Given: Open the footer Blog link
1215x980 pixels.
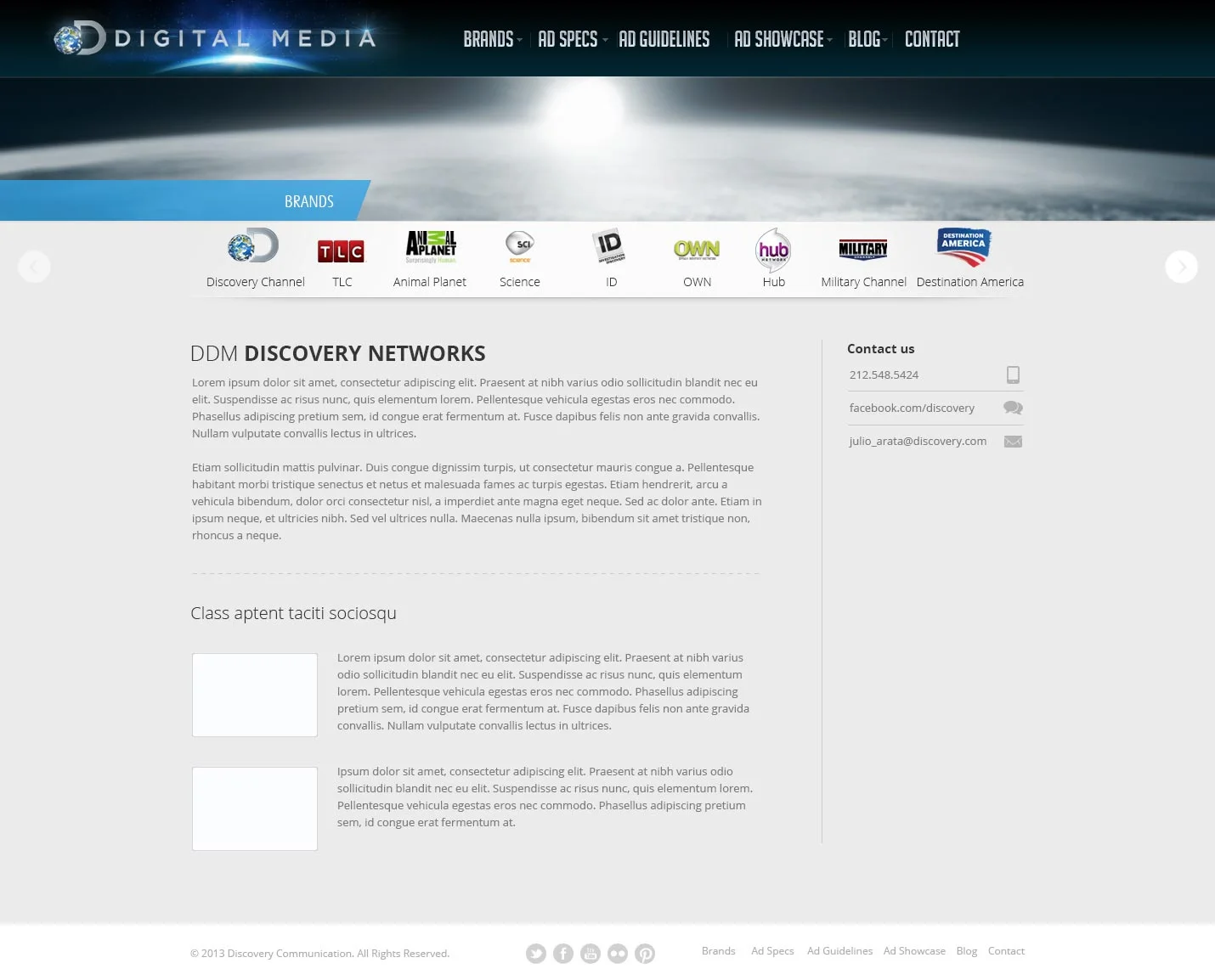Looking at the screenshot, I should point(967,951).
